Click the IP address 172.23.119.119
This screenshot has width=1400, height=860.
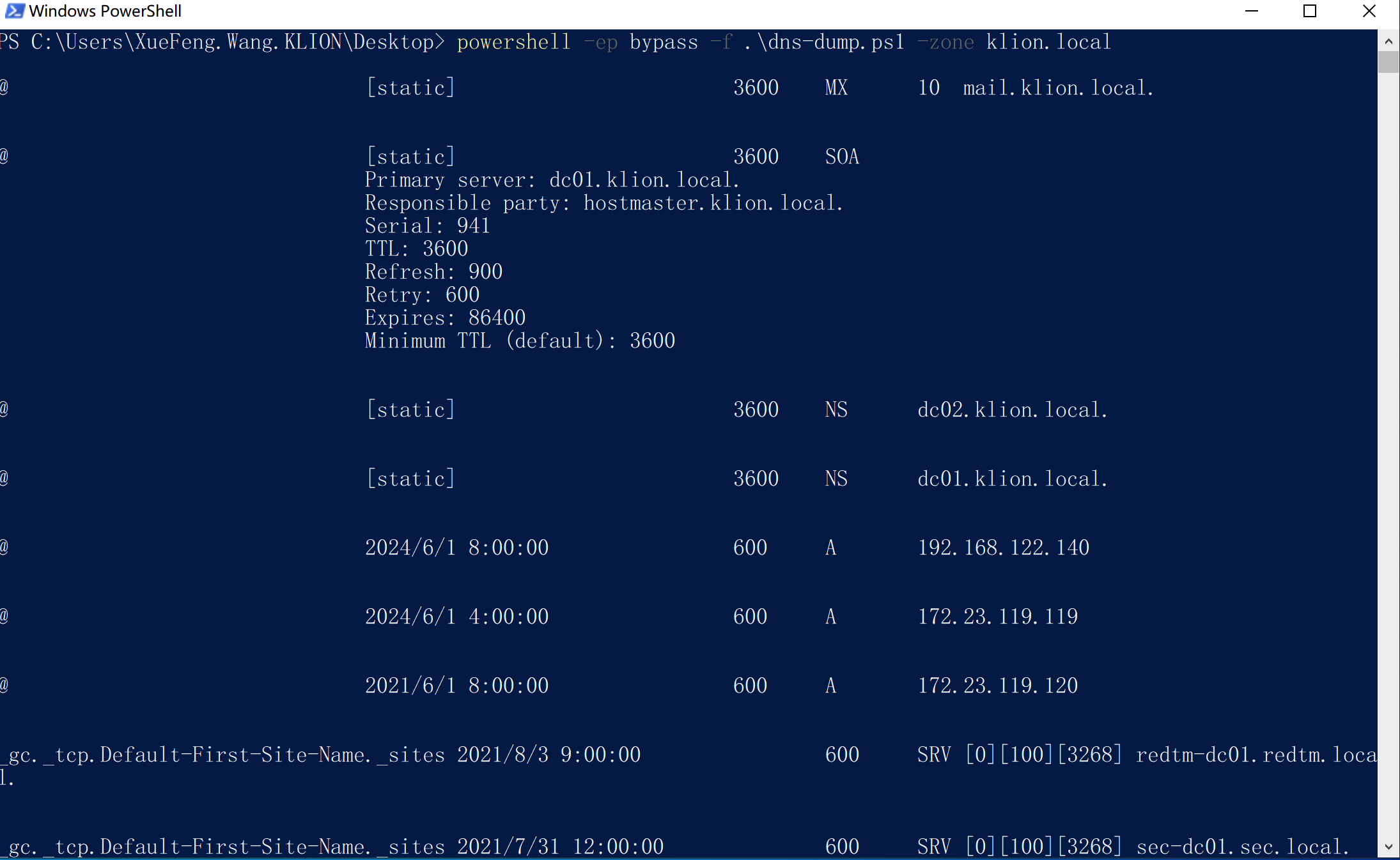click(997, 616)
